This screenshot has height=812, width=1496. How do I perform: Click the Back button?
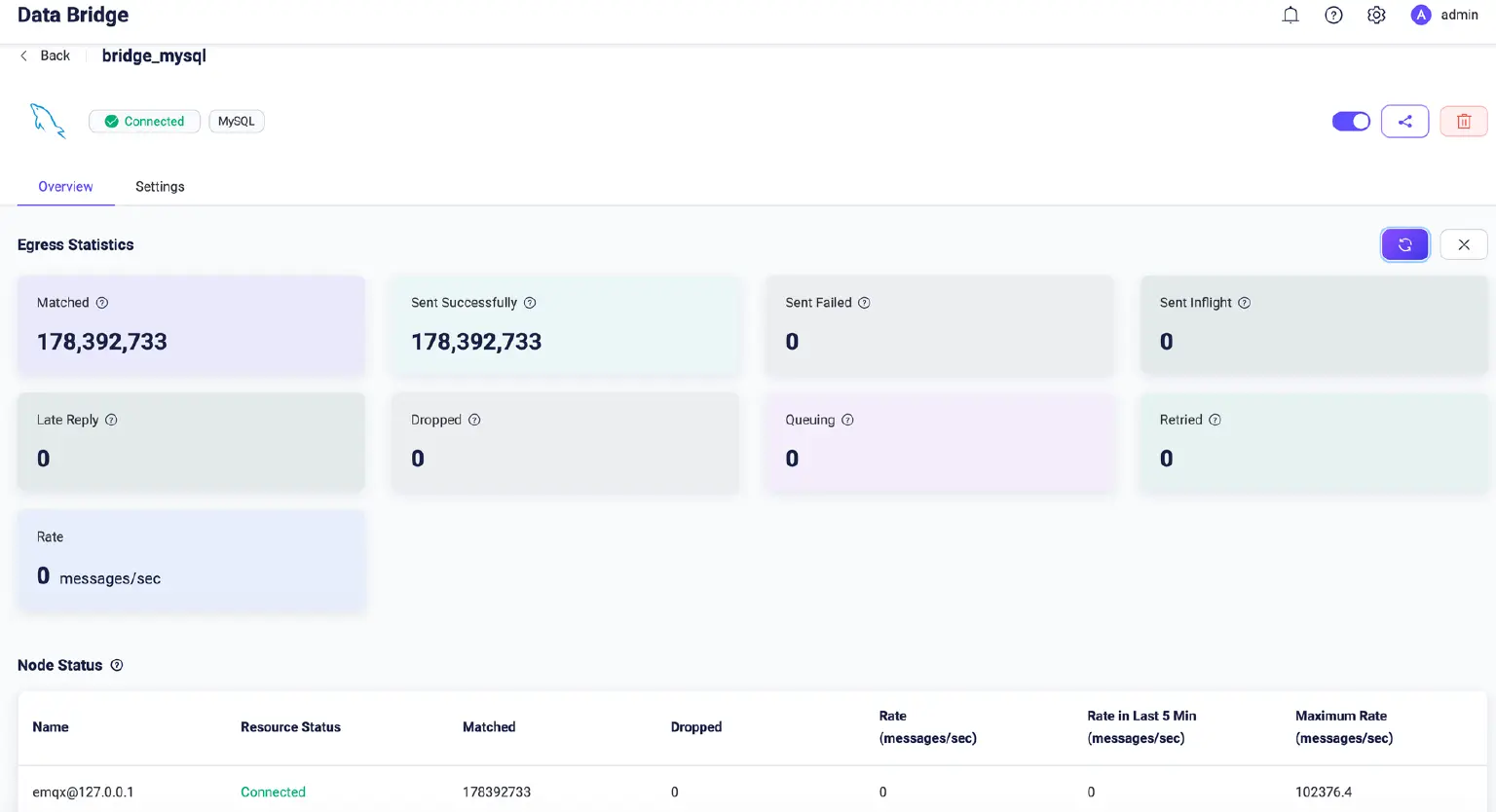(44, 55)
